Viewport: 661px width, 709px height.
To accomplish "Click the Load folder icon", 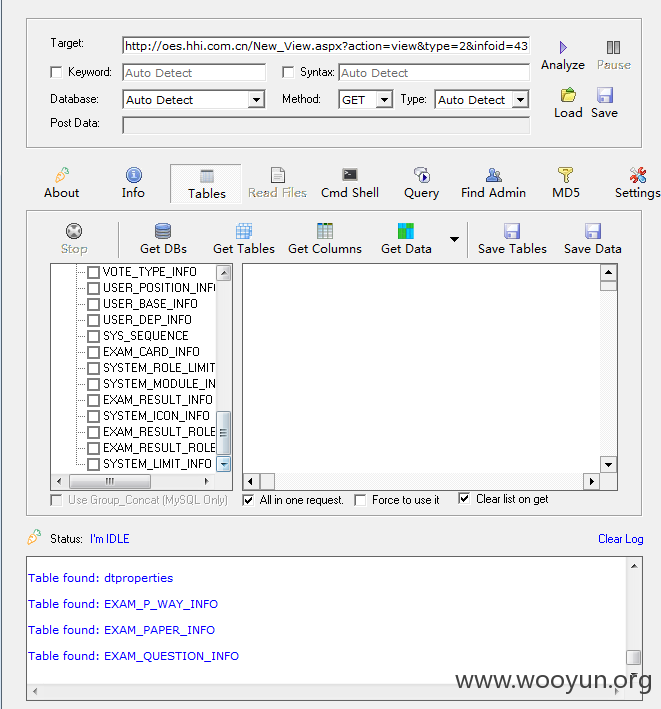I will coord(568,95).
